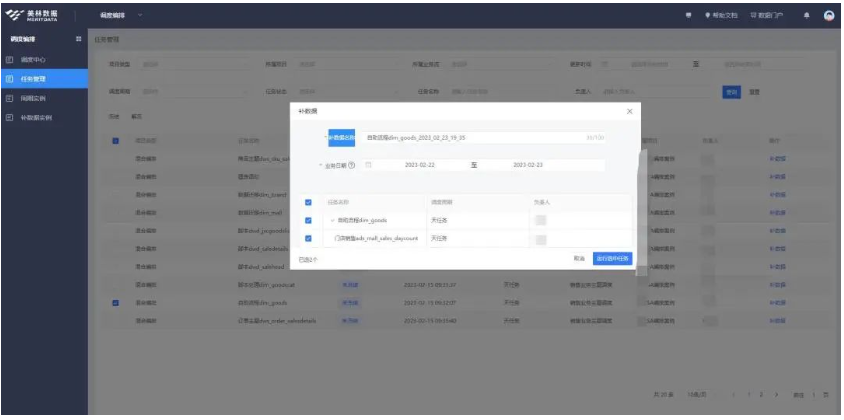Click the notification bell icon
This screenshot has width=844, height=420.
pyautogui.click(x=807, y=15)
